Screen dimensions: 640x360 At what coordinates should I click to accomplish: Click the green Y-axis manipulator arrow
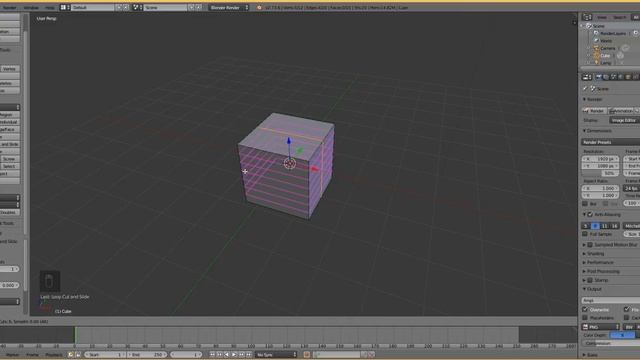pyautogui.click(x=300, y=150)
